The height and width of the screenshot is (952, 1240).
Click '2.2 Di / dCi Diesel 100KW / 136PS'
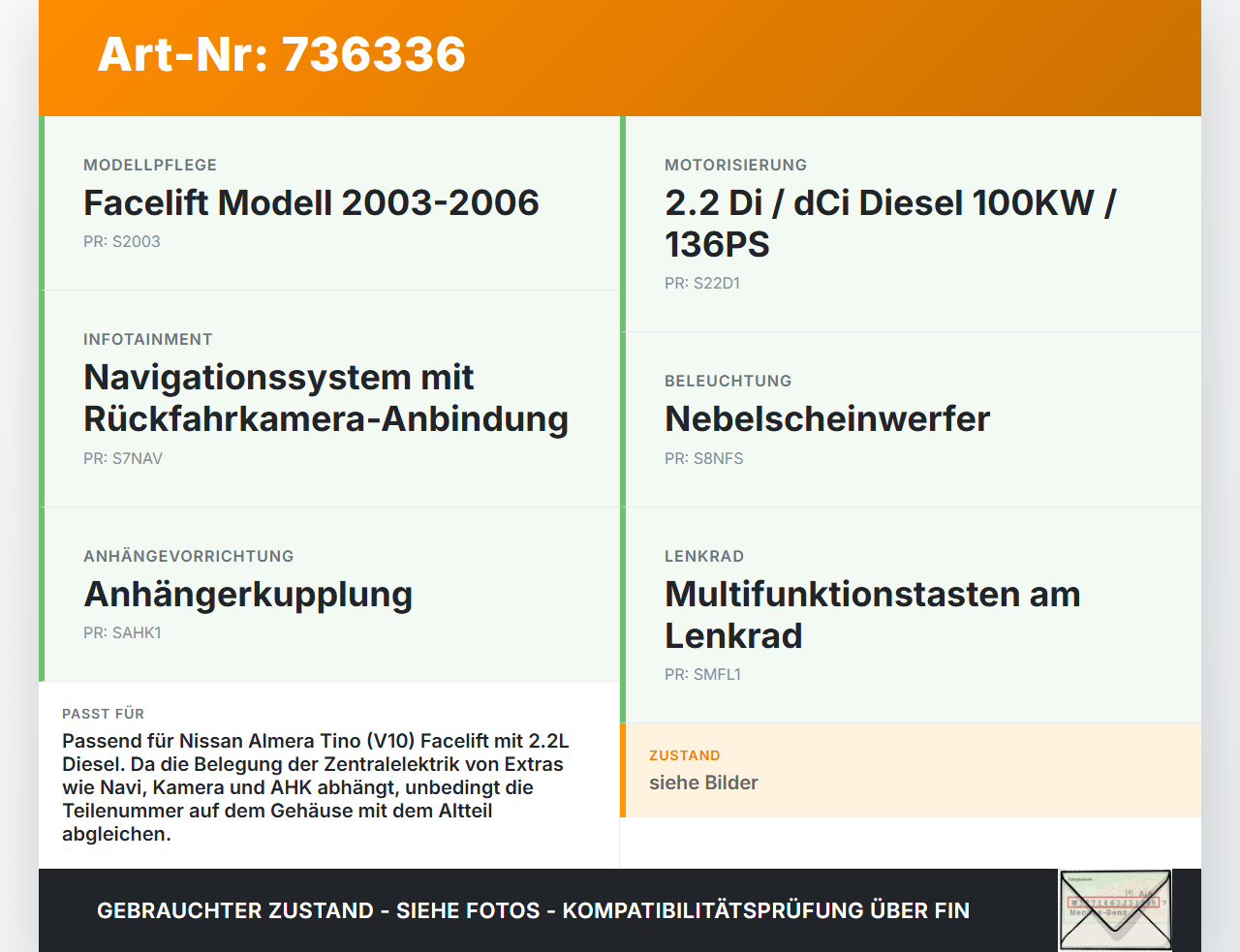point(890,224)
